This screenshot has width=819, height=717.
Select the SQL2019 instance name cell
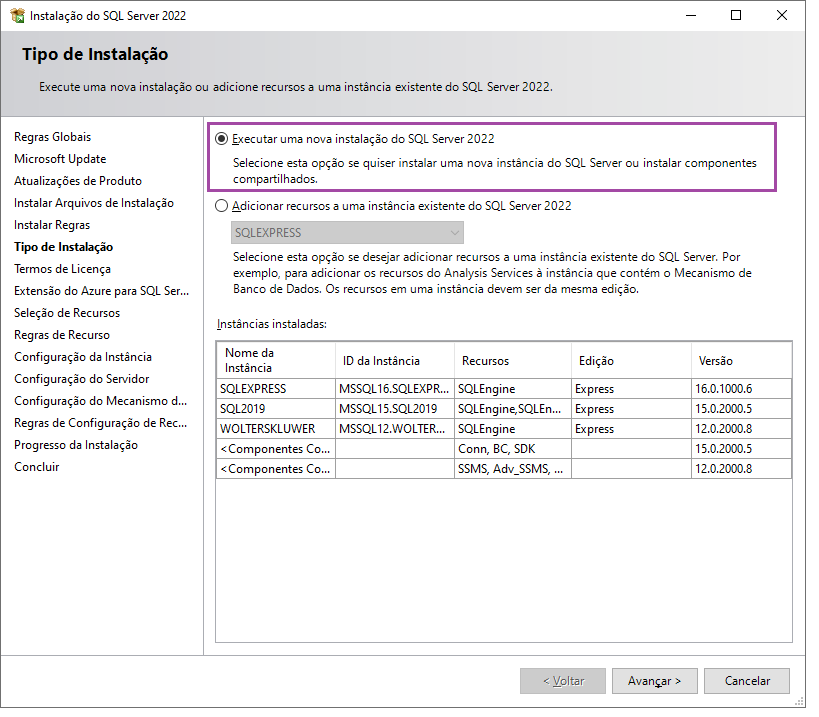276,409
